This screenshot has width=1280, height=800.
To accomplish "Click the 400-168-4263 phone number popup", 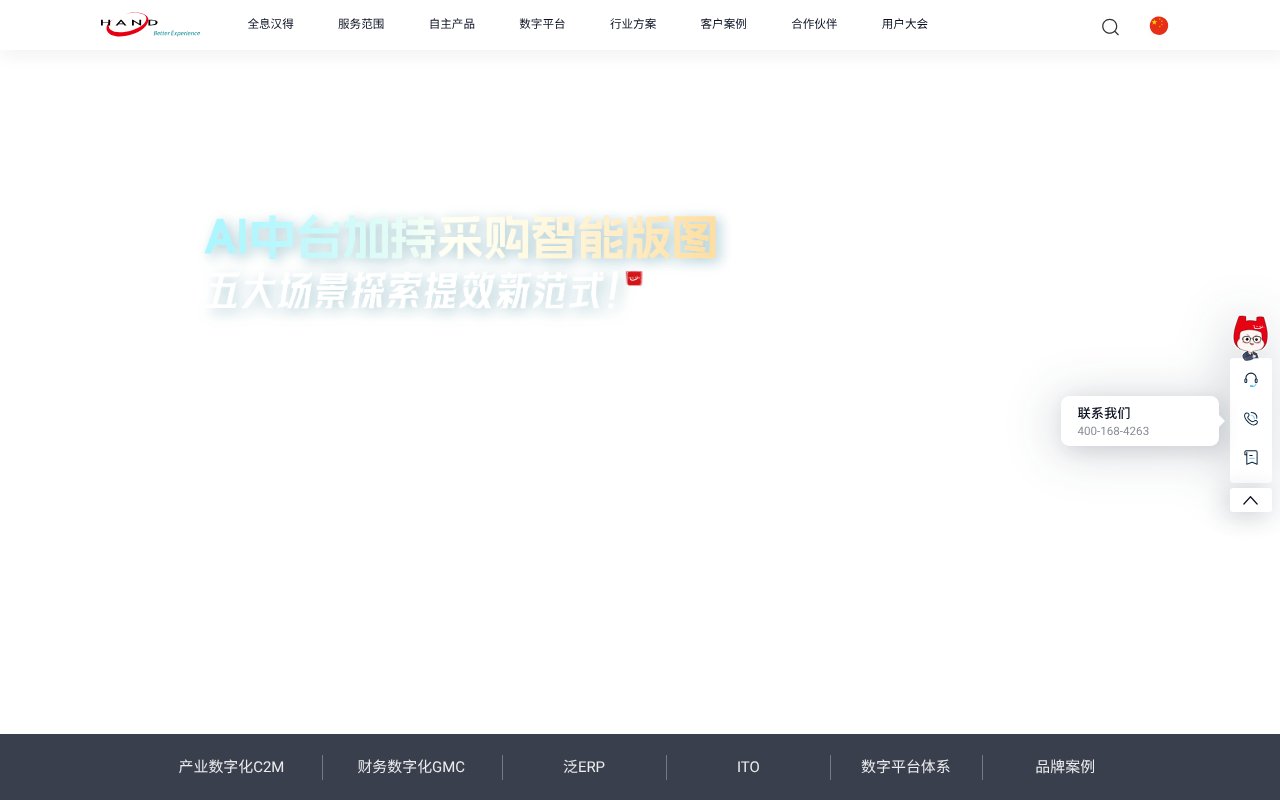I will [x=1113, y=431].
